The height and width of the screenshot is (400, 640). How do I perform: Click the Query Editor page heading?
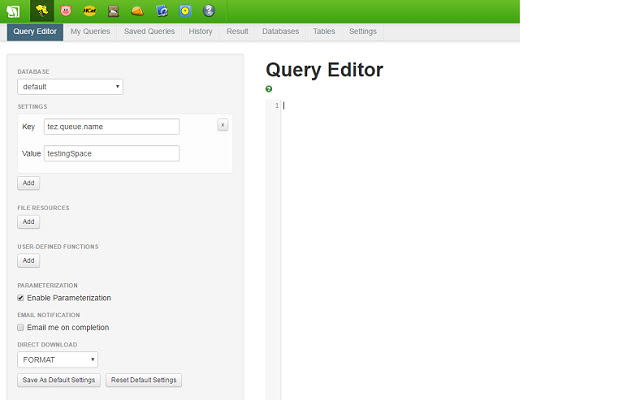(324, 70)
